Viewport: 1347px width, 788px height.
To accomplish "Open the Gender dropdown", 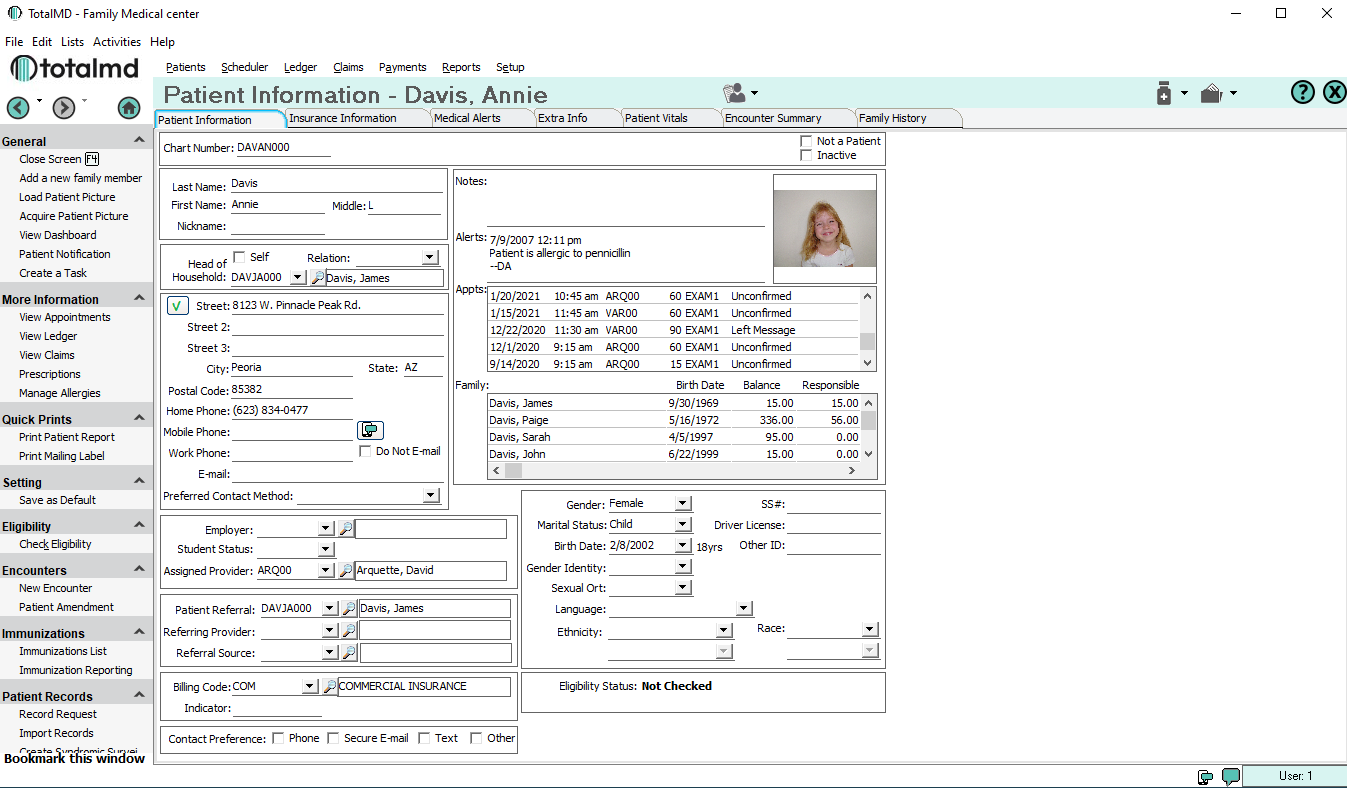I will coord(683,504).
